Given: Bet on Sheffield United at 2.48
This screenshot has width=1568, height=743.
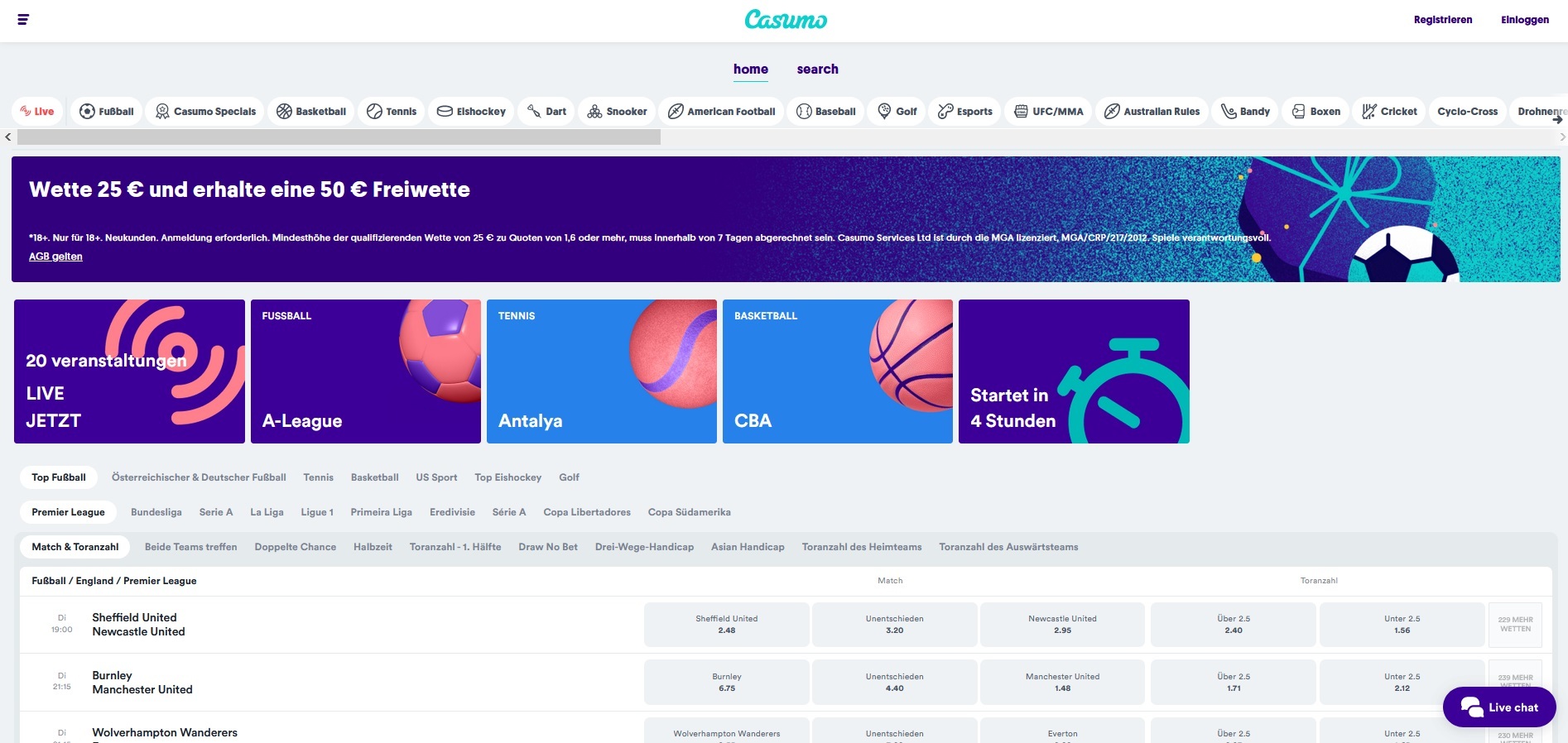Looking at the screenshot, I should (x=726, y=625).
